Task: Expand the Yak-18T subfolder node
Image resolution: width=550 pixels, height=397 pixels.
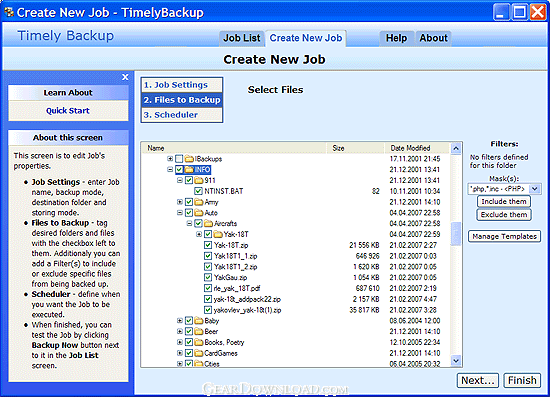Action: pyautogui.click(x=199, y=234)
